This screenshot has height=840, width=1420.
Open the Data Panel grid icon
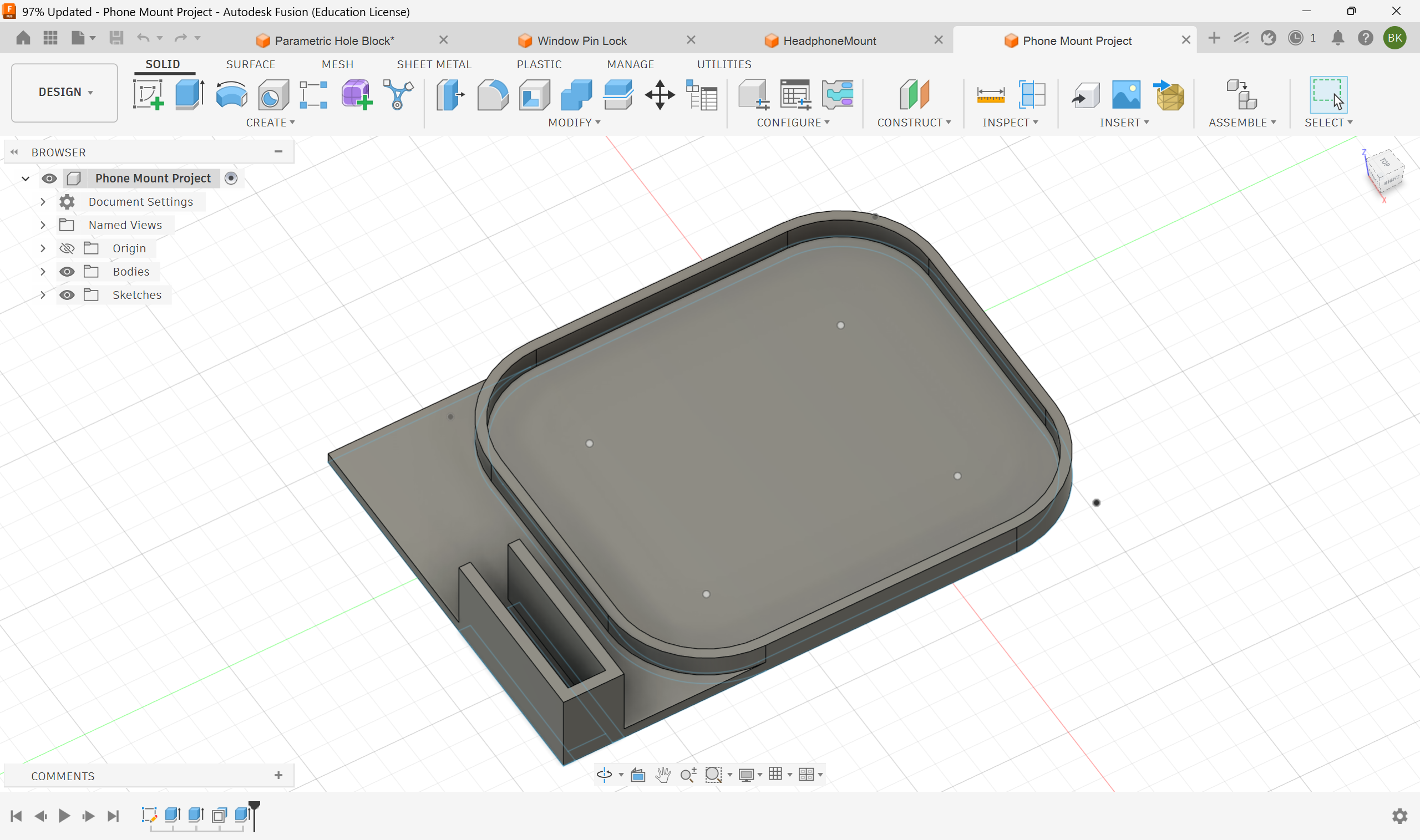pyautogui.click(x=50, y=38)
